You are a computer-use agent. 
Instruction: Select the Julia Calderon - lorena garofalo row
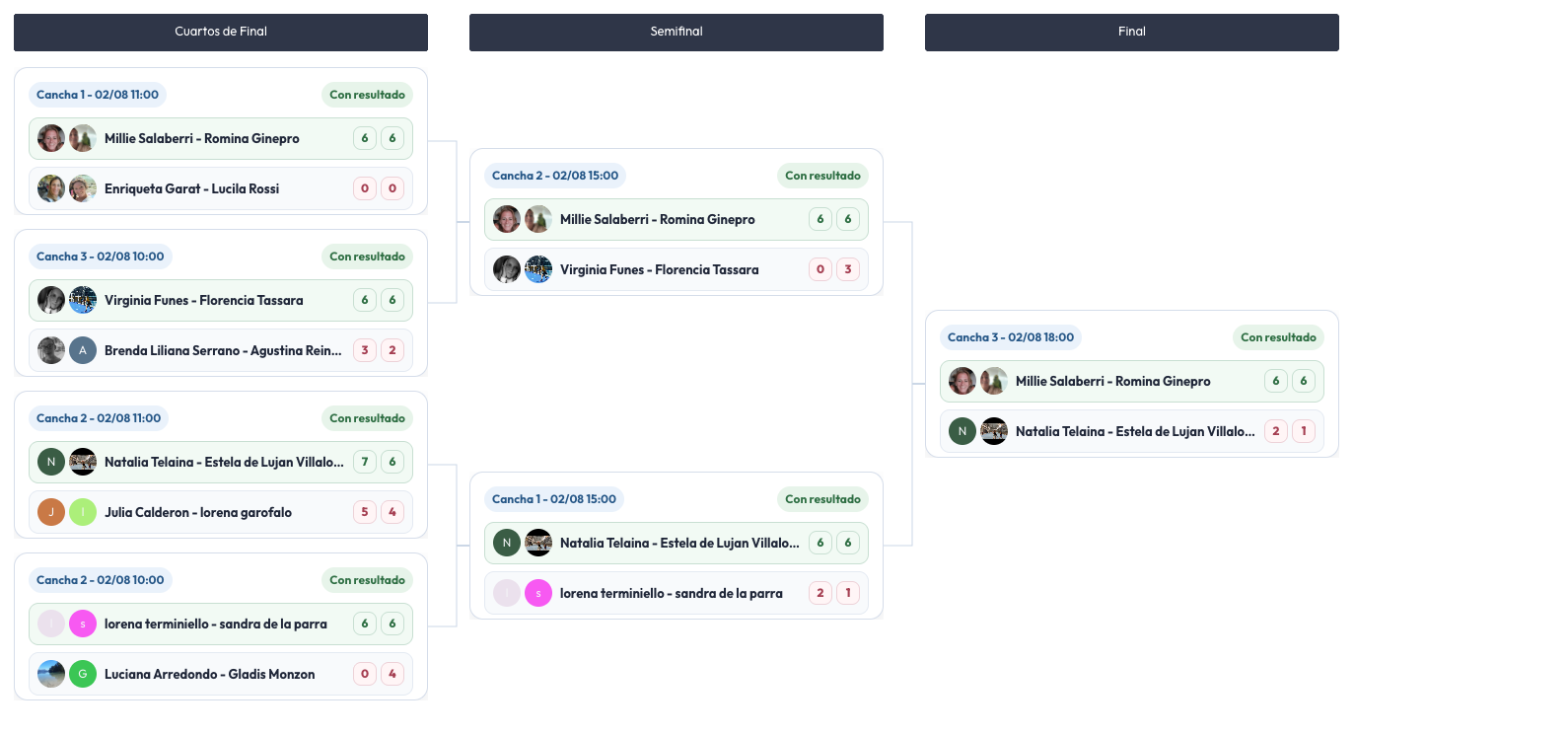coord(221,512)
